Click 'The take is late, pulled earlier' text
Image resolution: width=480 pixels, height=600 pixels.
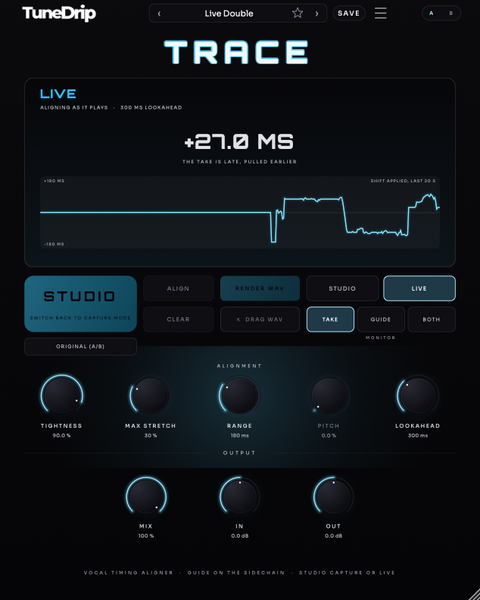[x=239, y=161]
